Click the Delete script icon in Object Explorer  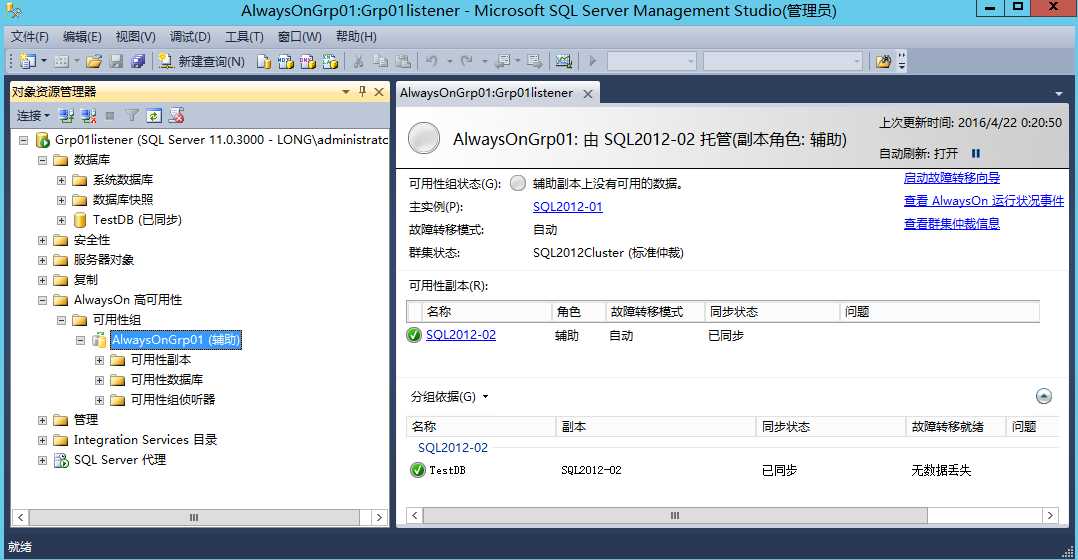click(177, 115)
